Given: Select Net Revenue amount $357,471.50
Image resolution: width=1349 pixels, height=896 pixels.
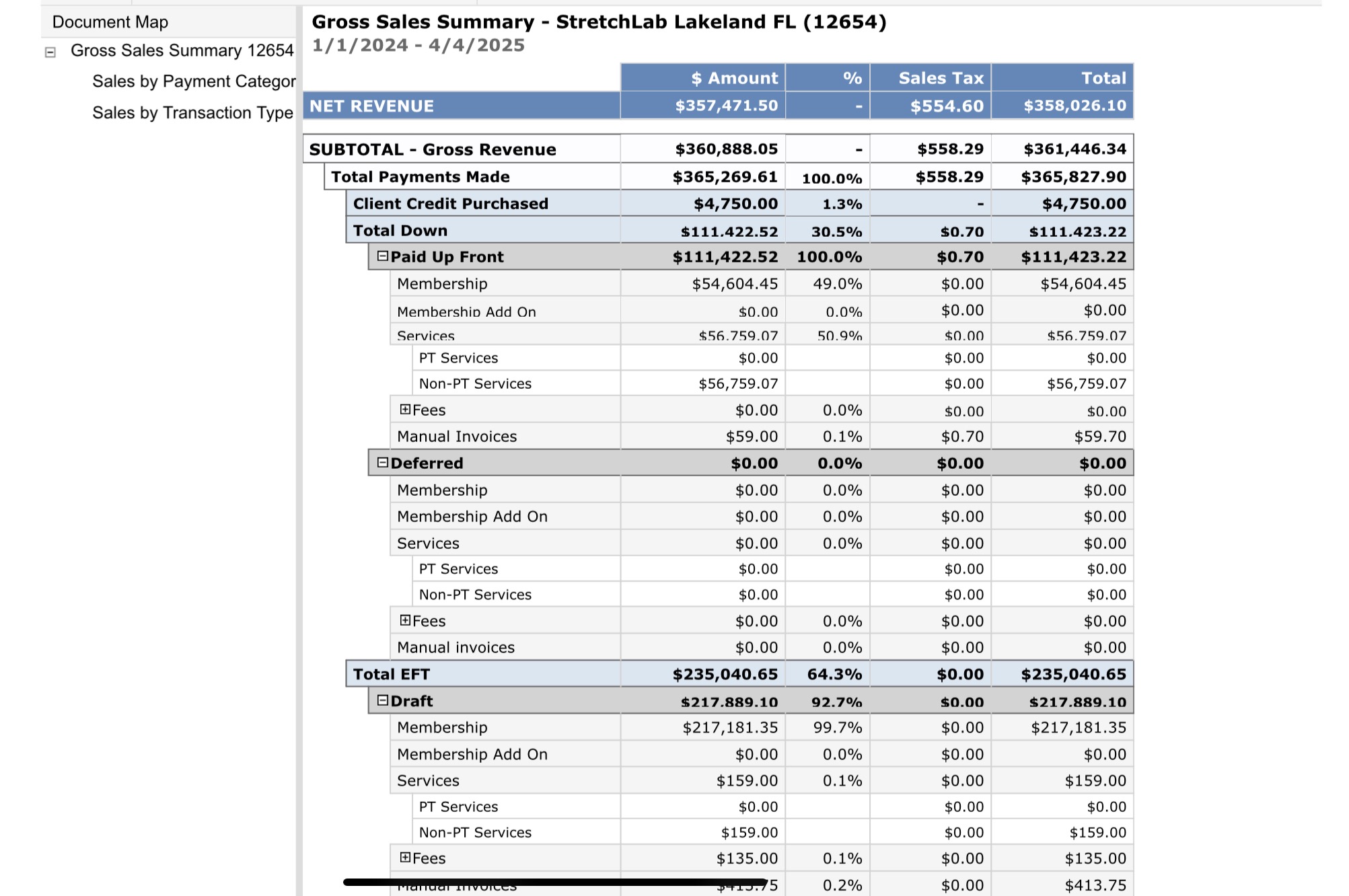Looking at the screenshot, I should pos(727,106).
